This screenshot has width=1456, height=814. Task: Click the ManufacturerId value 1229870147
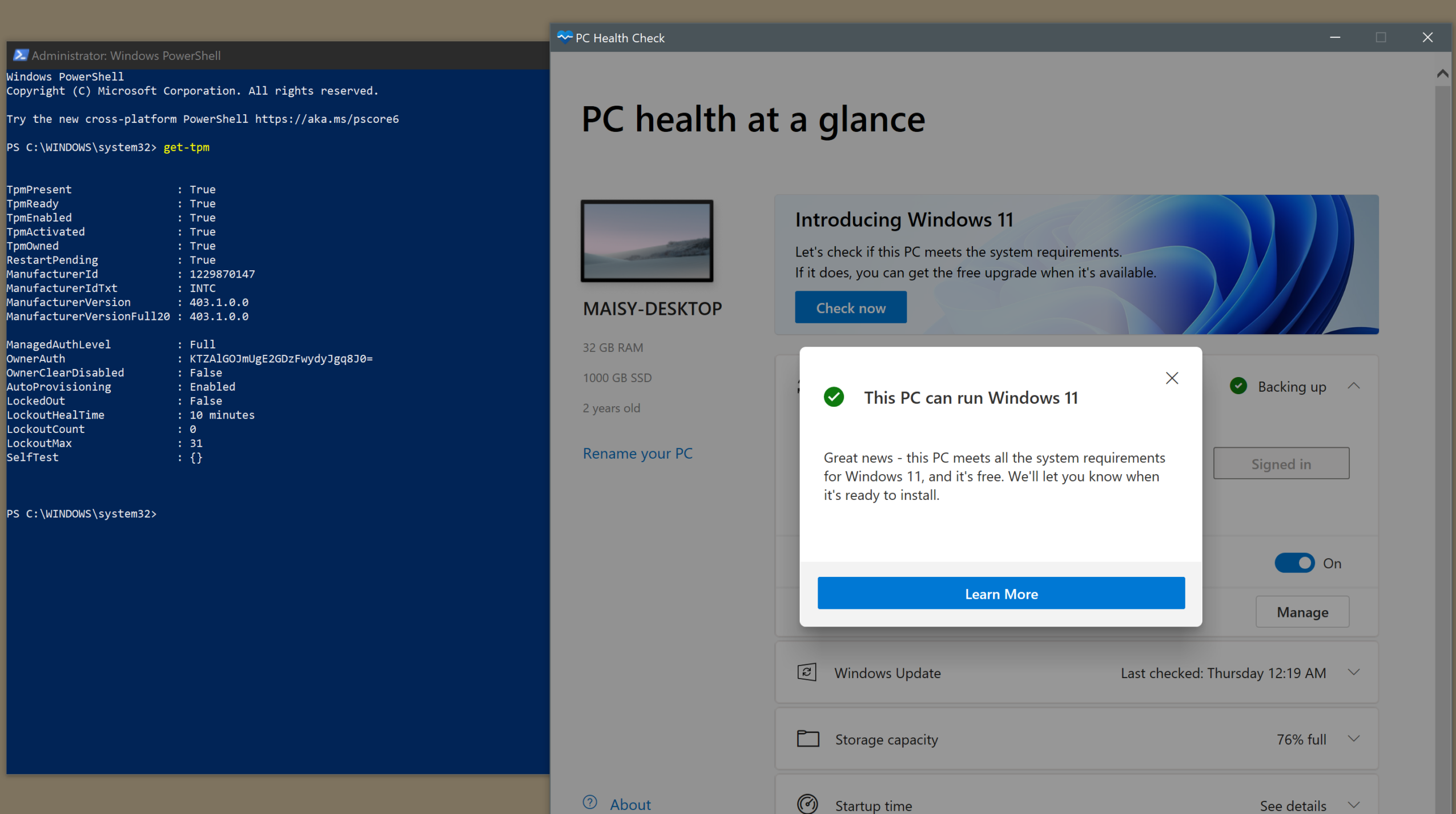(x=222, y=274)
